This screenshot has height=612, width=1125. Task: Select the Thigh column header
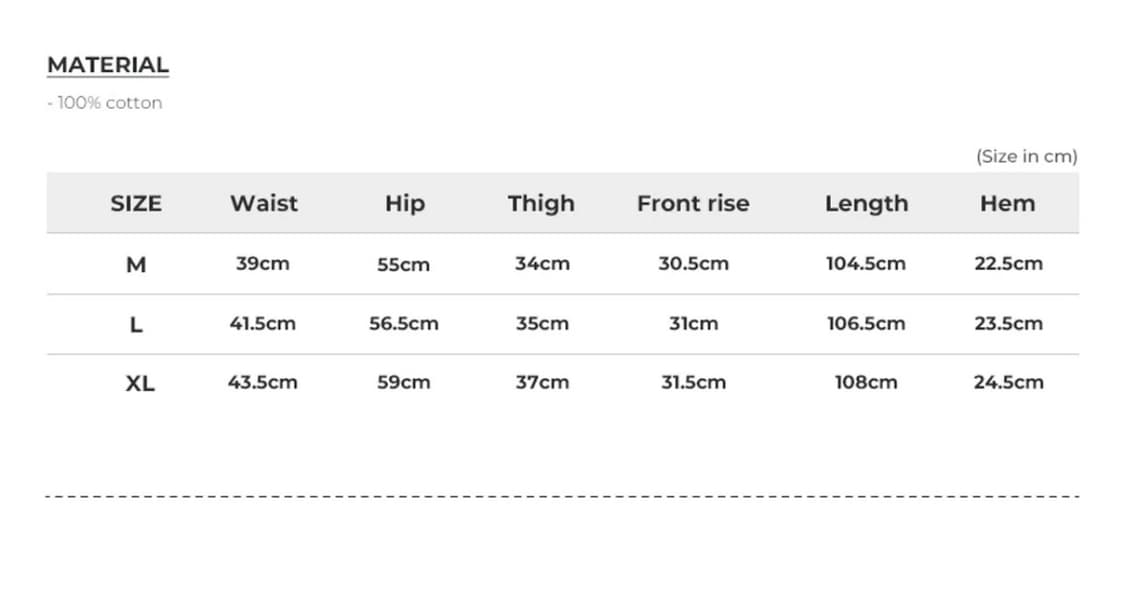(x=541, y=204)
